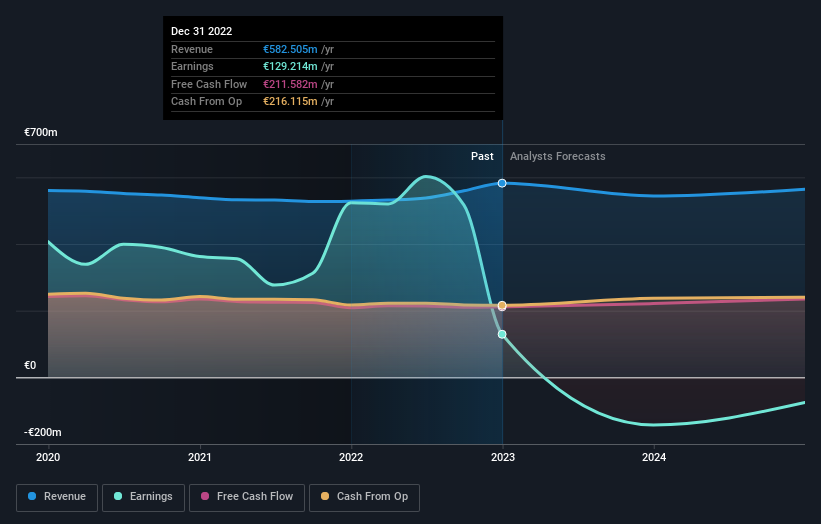Toggle the Free Cash Flow legend button
Image resolution: width=821 pixels, height=524 pixels.
[x=247, y=497]
